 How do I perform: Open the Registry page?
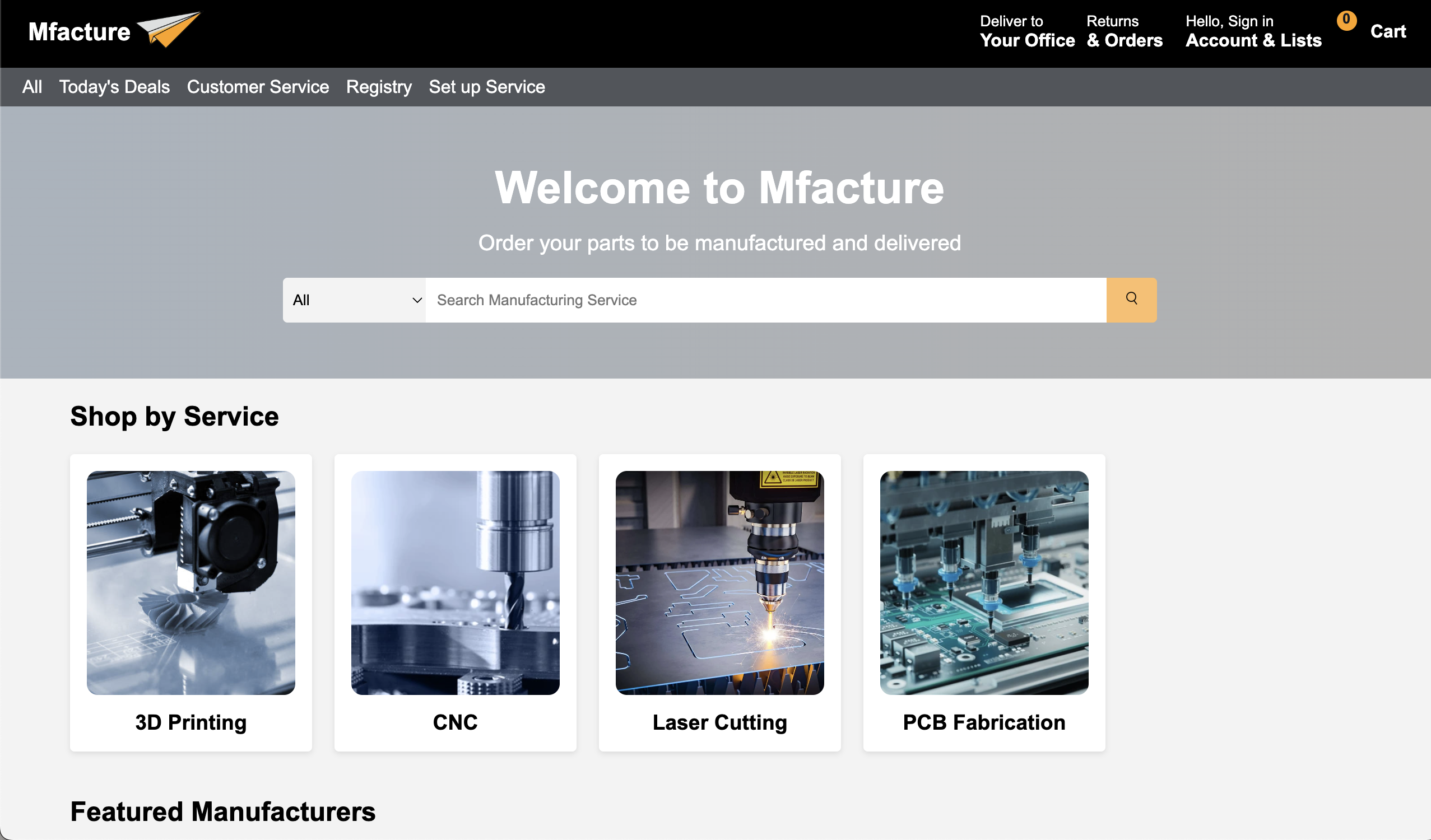click(379, 87)
